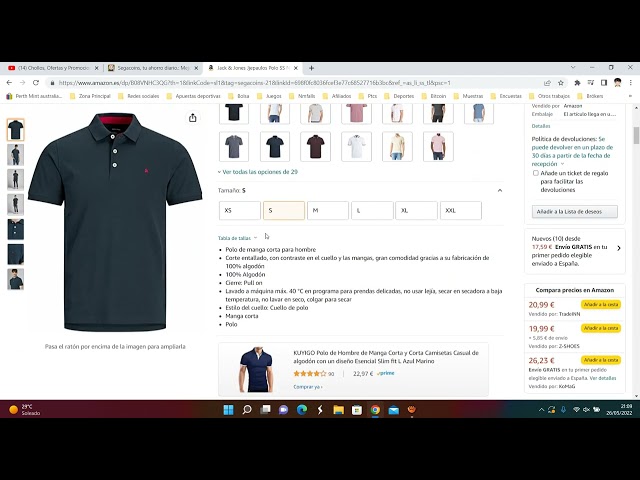Switch to the Segacoins tab
640x480 pixels.
(152, 68)
